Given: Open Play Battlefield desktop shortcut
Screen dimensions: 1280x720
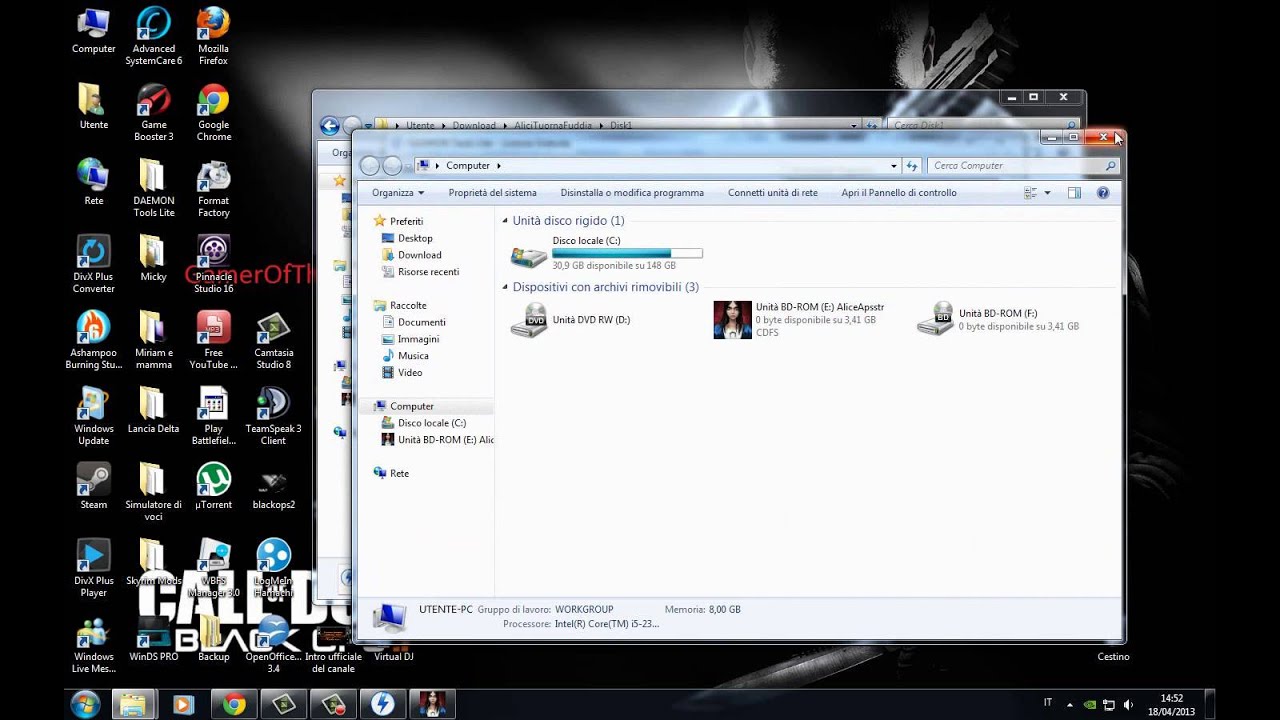Looking at the screenshot, I should [x=213, y=416].
